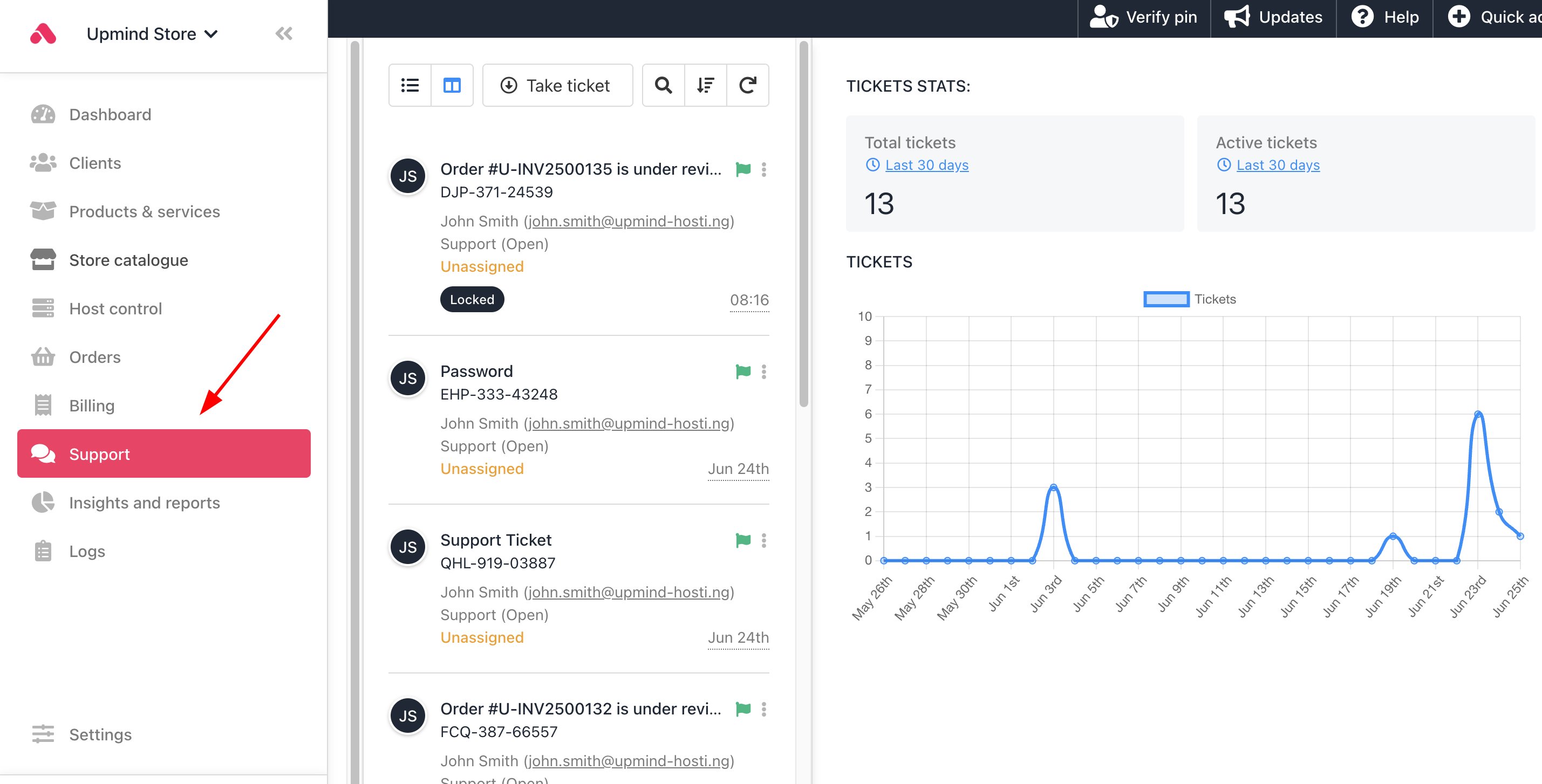Open ticket search magnifier icon

663,86
